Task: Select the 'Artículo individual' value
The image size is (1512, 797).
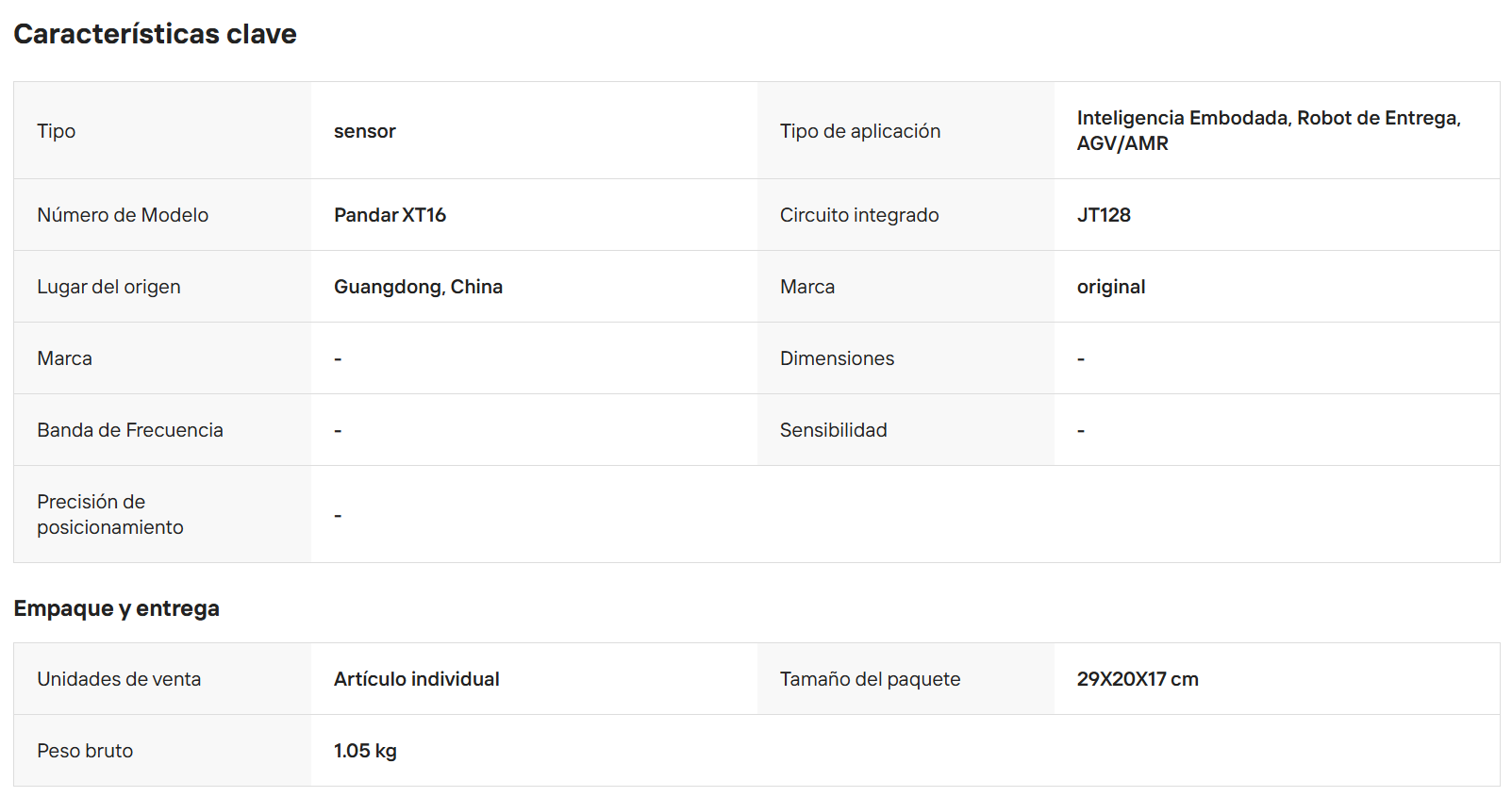Action: point(416,679)
